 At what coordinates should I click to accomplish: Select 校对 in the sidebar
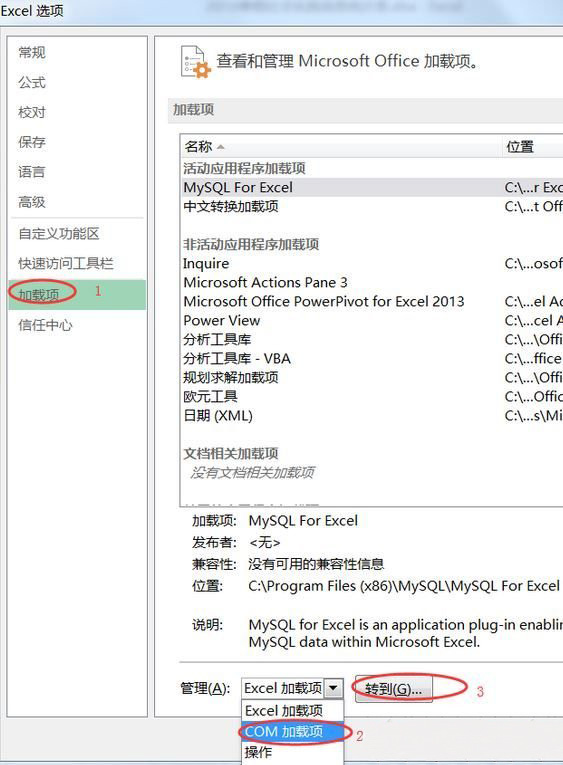tap(77, 112)
